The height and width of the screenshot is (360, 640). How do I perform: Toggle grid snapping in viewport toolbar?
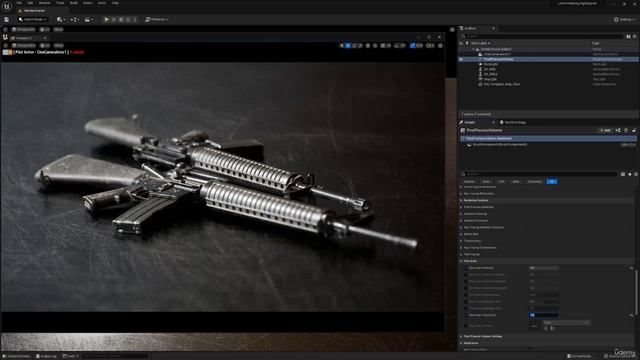coord(383,46)
